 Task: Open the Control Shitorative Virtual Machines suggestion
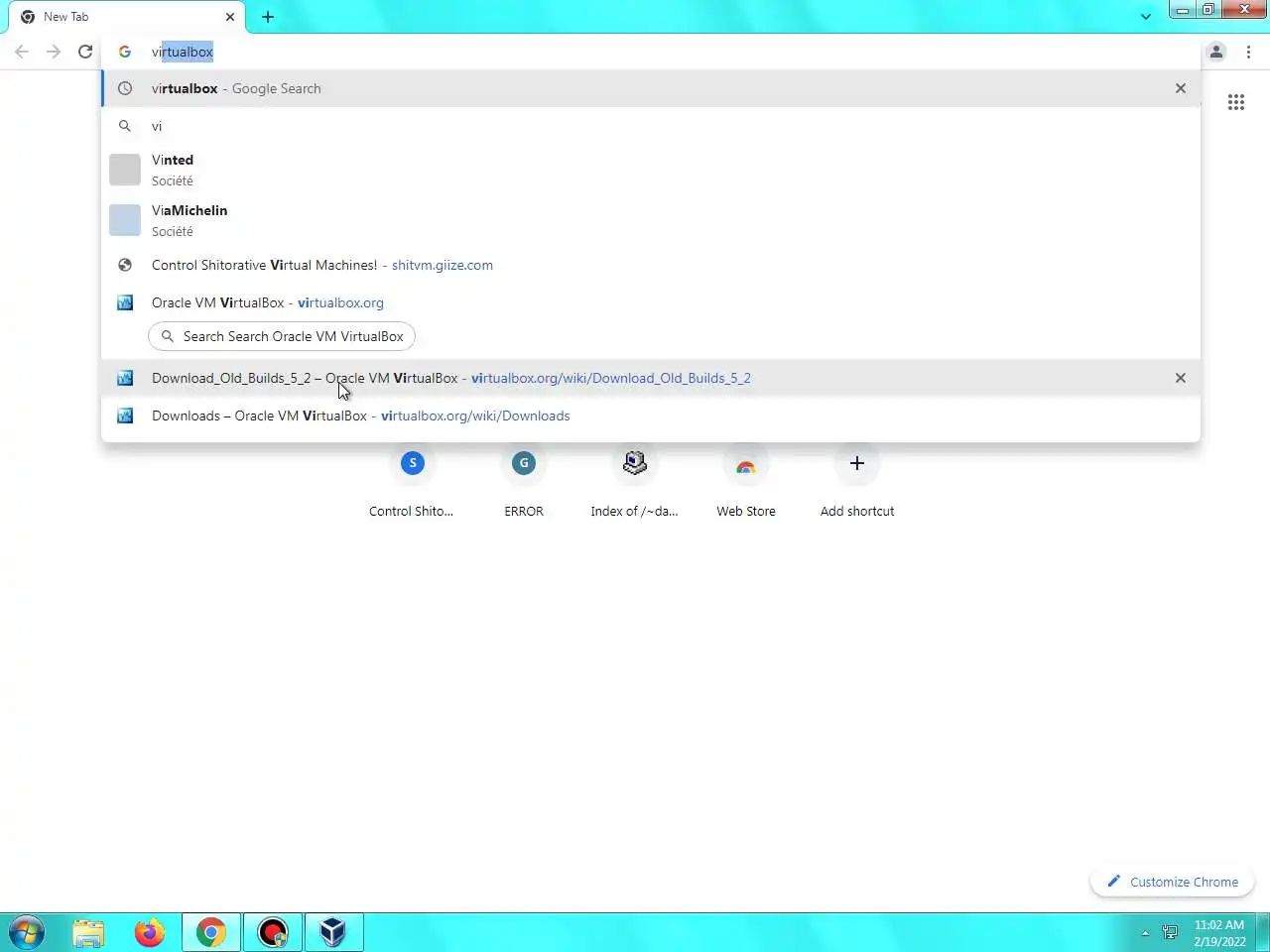pos(651,265)
